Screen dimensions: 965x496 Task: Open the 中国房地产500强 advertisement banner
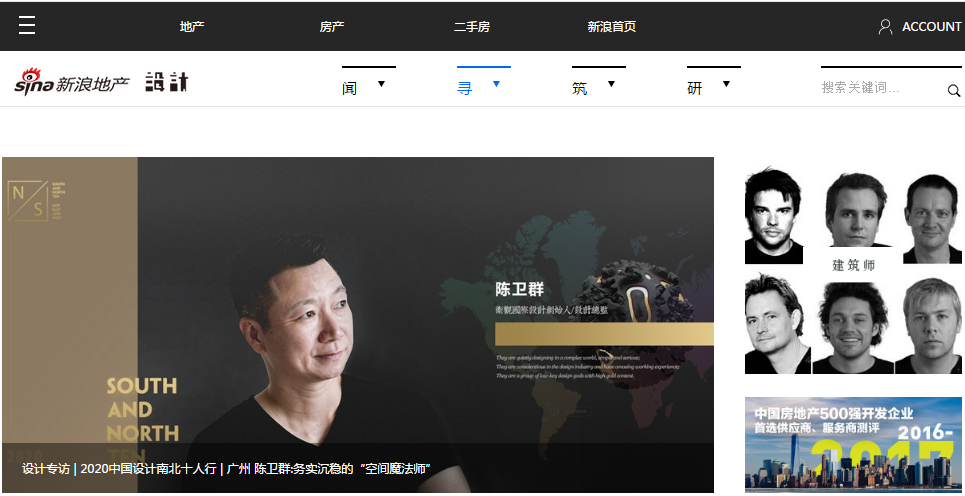[x=853, y=445]
